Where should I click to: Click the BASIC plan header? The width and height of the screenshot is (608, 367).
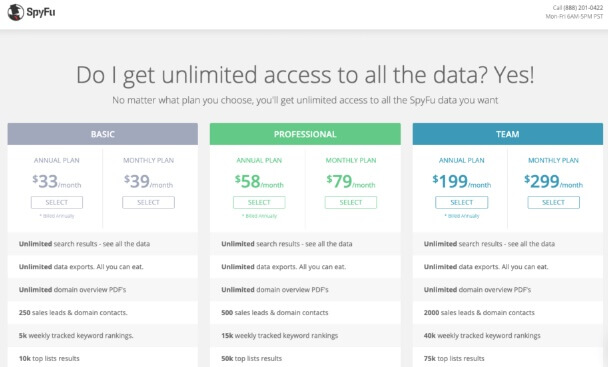point(103,134)
